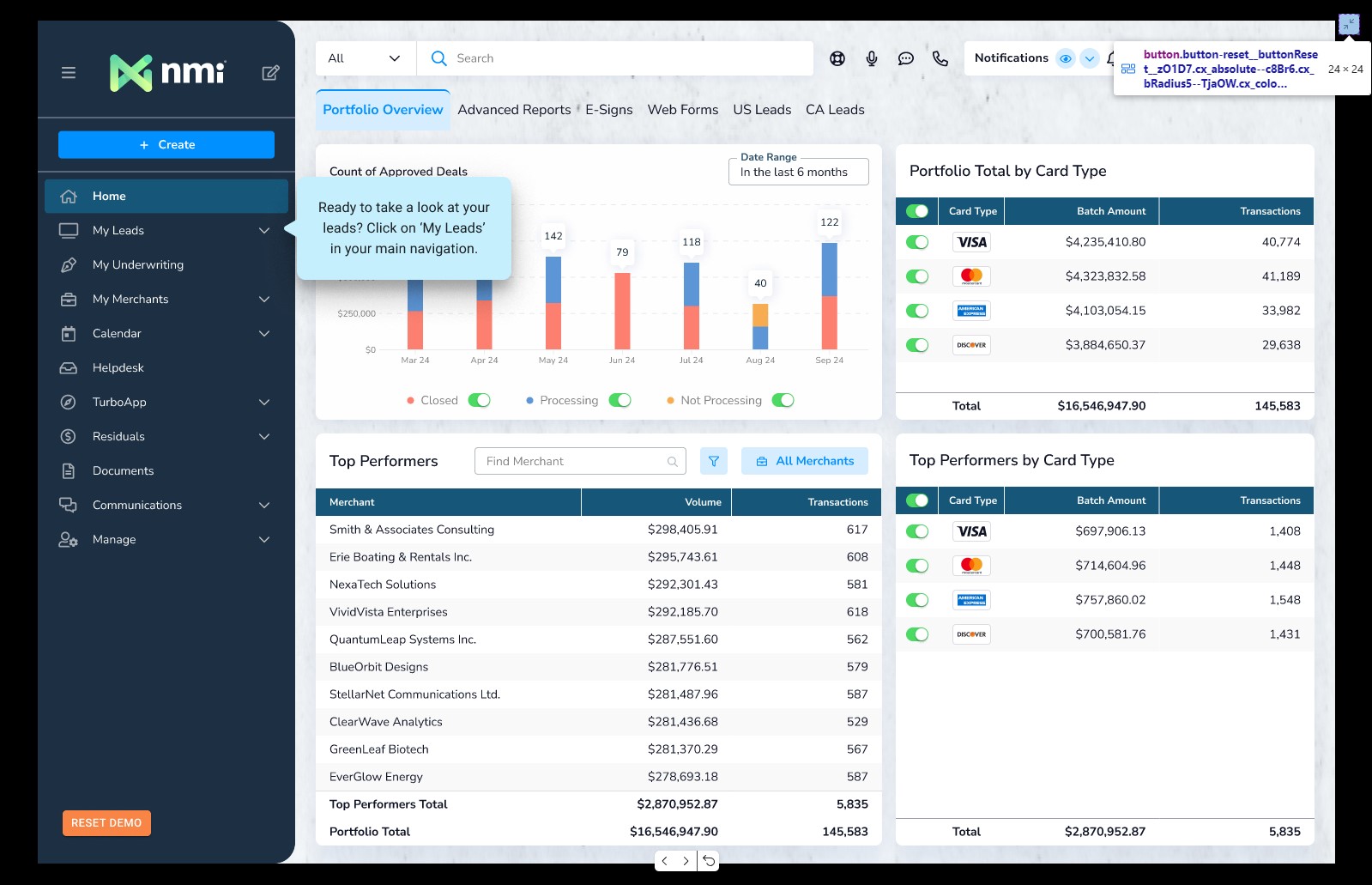Click the filter funnel icon in Top Performers

[x=713, y=461]
